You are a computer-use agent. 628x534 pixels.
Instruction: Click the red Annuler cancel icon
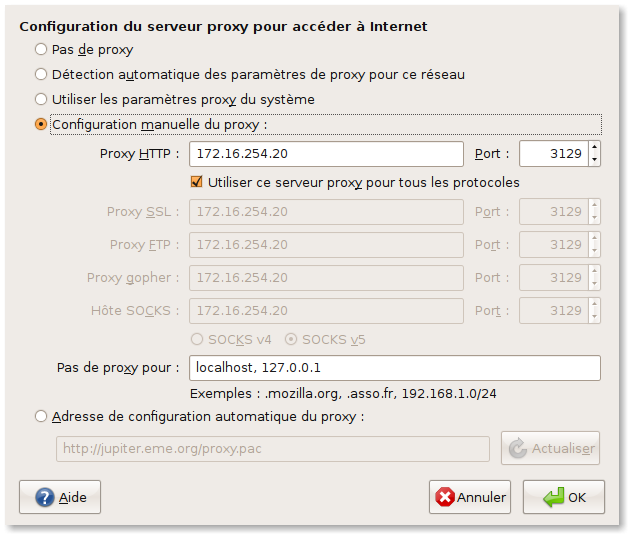coord(445,497)
